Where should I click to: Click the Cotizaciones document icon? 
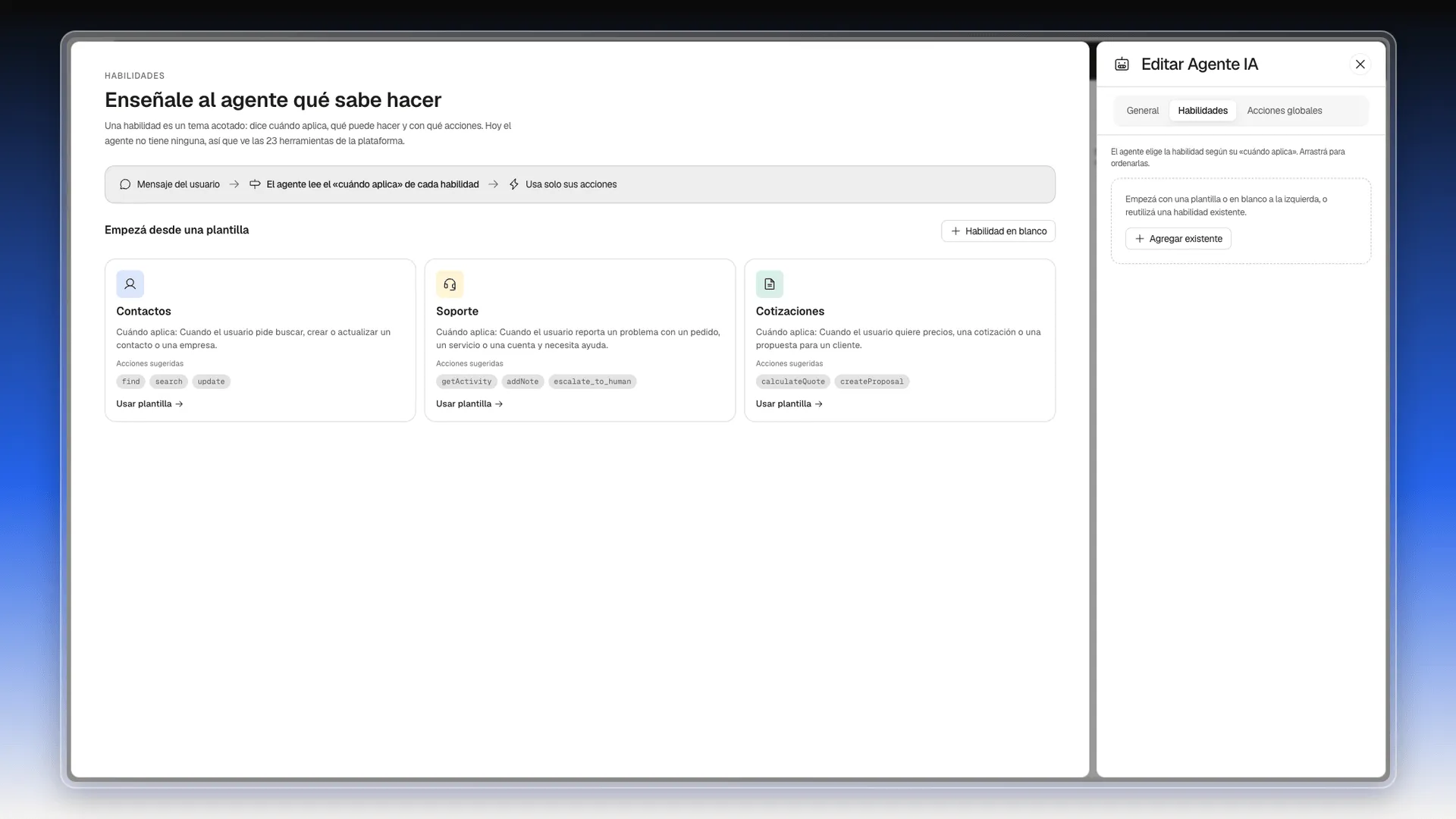770,284
